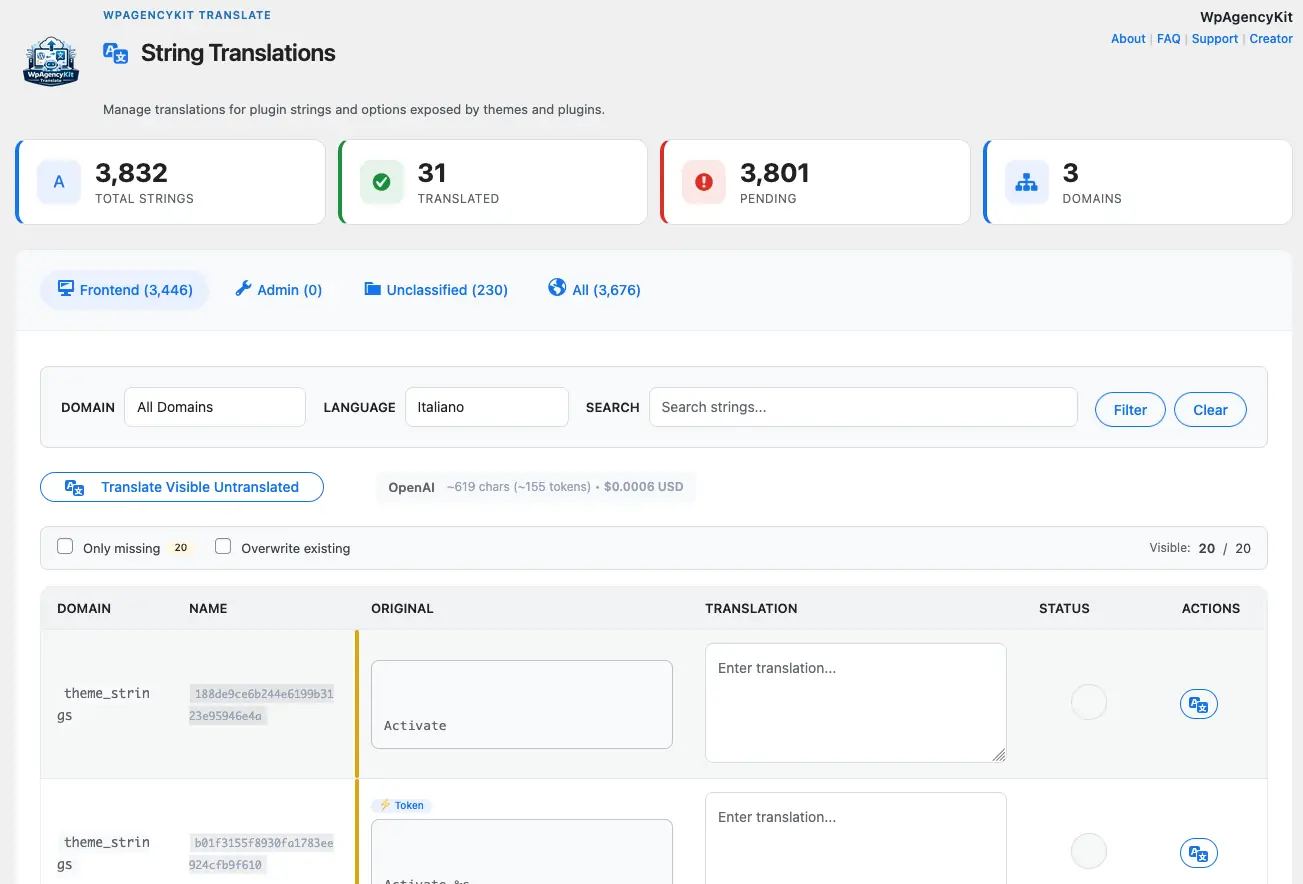Click the wrench icon on the Admin tab
The image size is (1303, 884).
(x=243, y=289)
